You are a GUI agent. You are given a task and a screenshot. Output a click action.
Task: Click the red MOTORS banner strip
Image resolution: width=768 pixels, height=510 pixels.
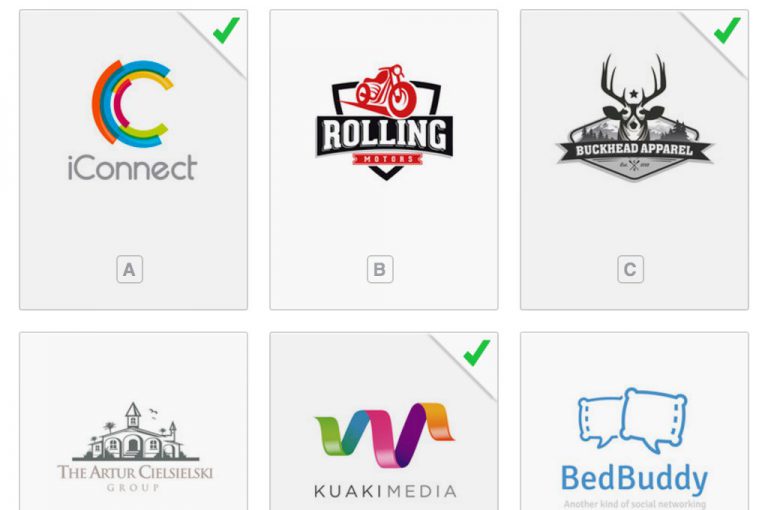click(387, 159)
